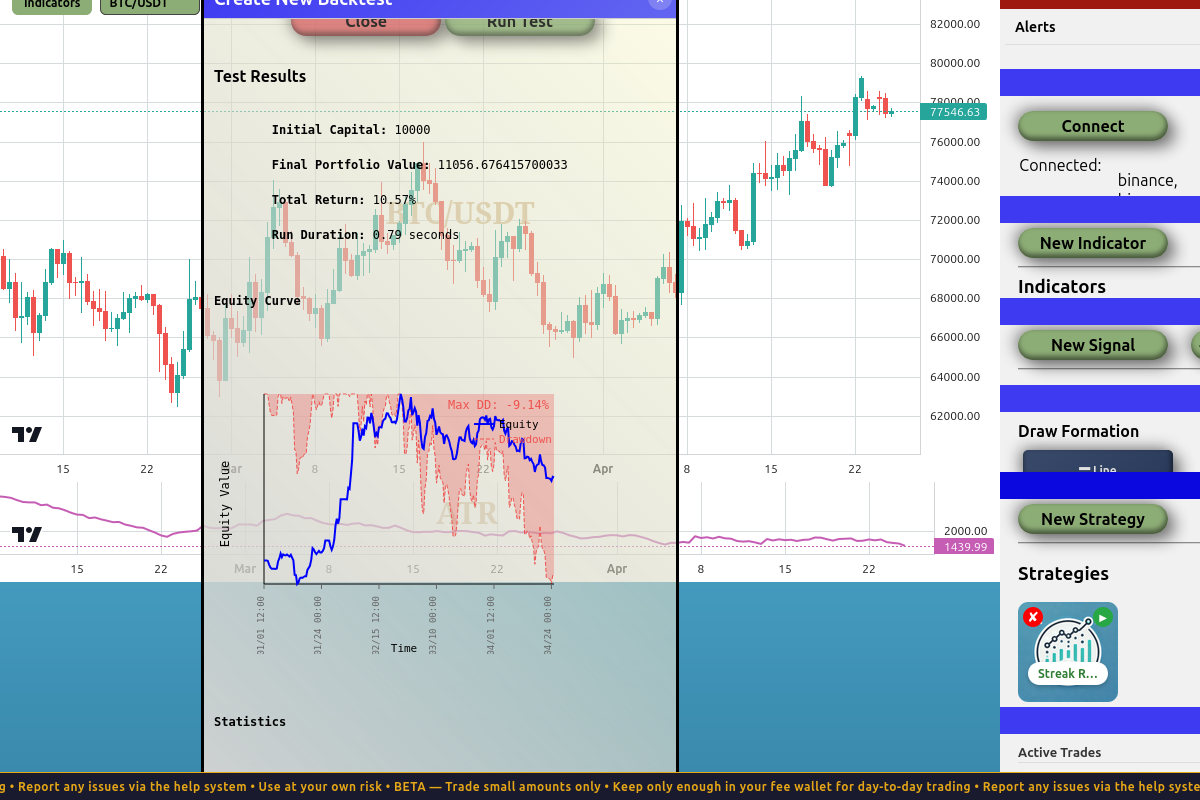Screen dimensions: 1200x800
Task: Click the New Indicator button
Action: [1093, 243]
